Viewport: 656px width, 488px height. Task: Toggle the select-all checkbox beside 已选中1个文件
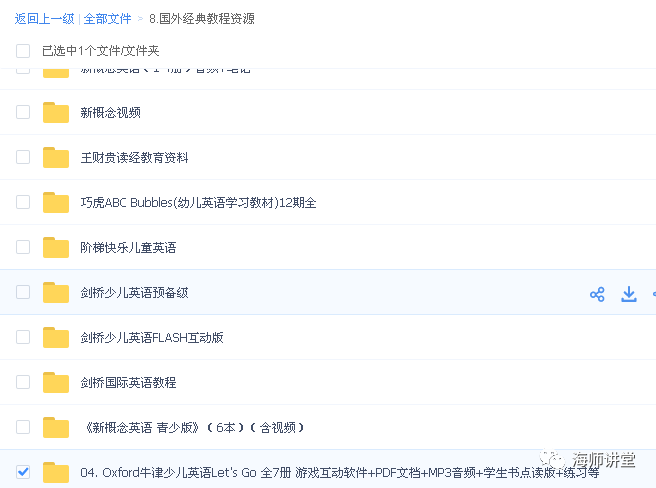click(x=23, y=51)
